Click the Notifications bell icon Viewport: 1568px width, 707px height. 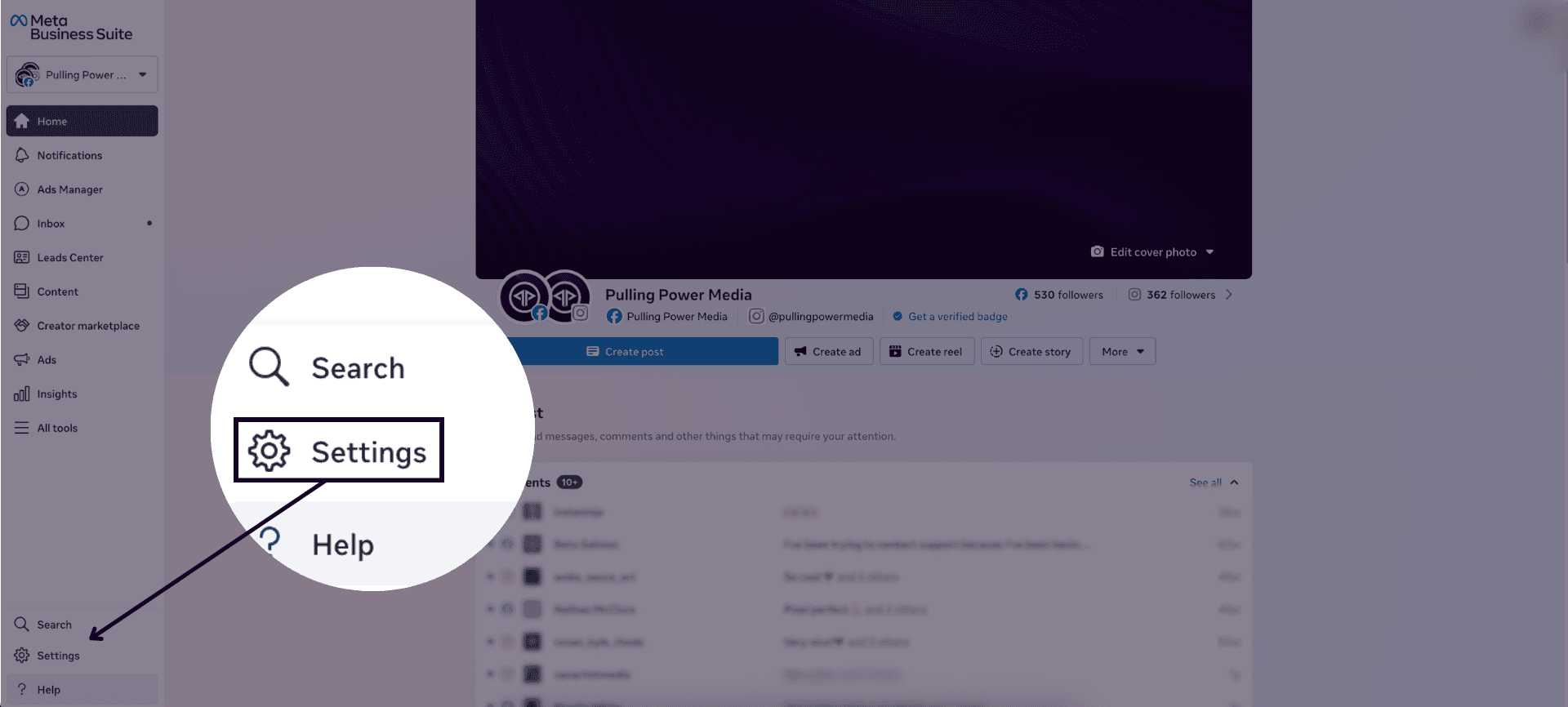click(21, 155)
